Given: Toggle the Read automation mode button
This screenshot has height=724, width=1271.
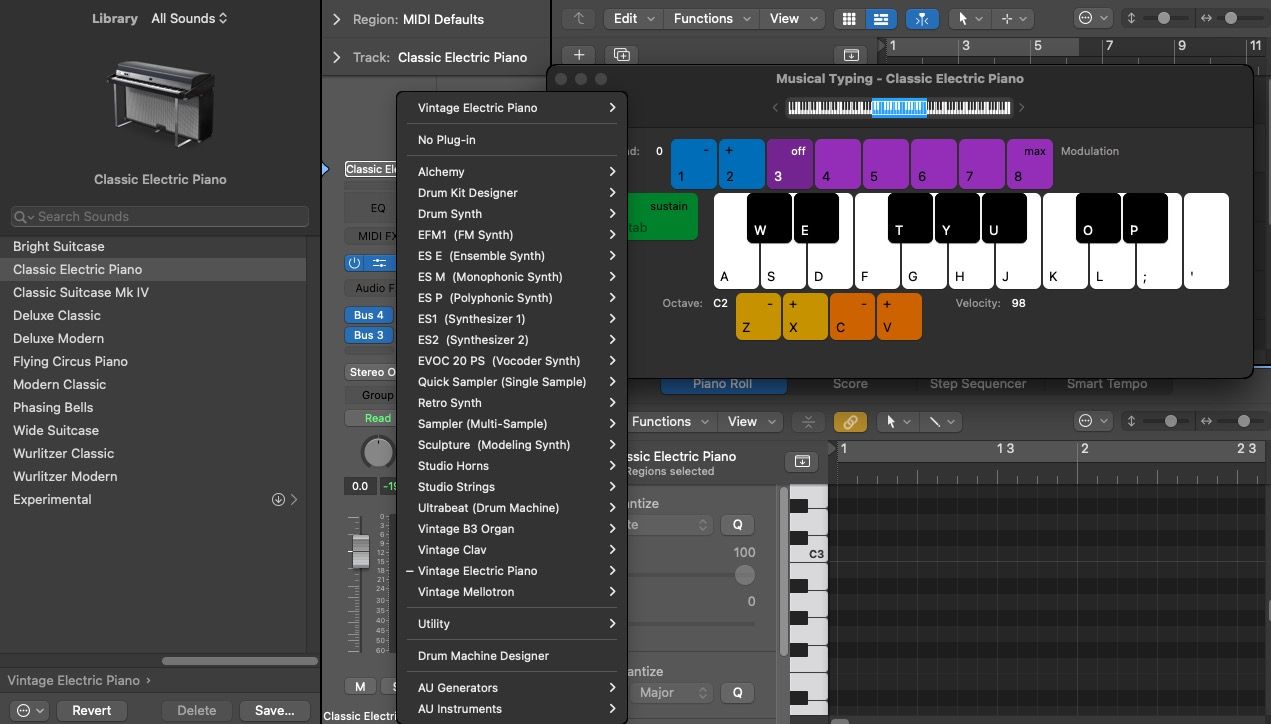Looking at the screenshot, I should [x=374, y=417].
